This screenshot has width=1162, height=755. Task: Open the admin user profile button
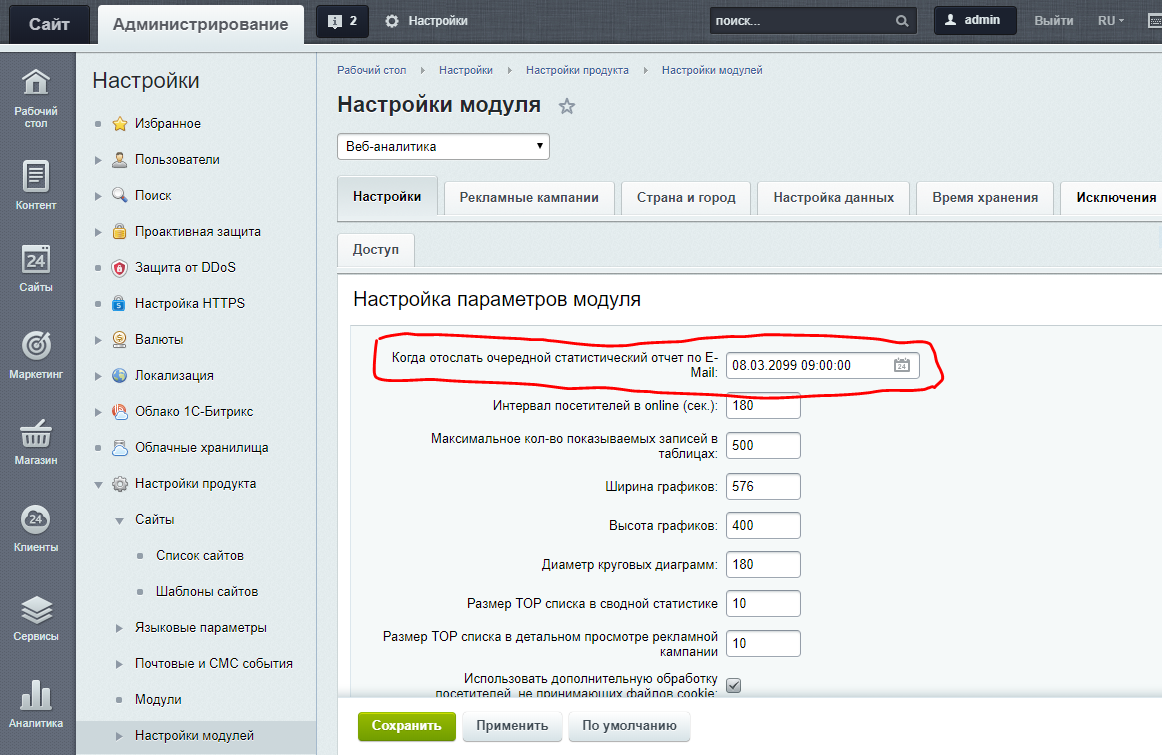(975, 21)
